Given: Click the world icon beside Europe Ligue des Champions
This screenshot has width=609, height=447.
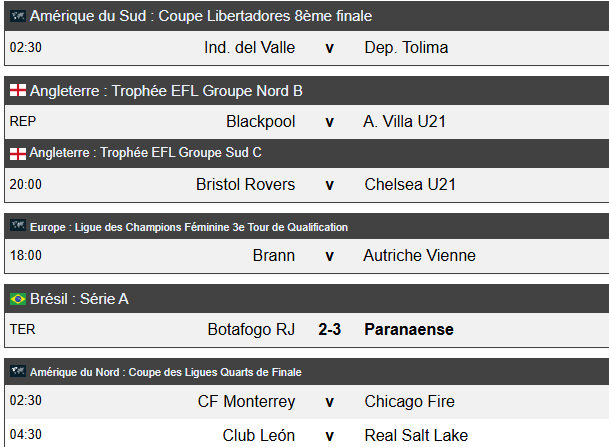Looking at the screenshot, I should pos(18,225).
